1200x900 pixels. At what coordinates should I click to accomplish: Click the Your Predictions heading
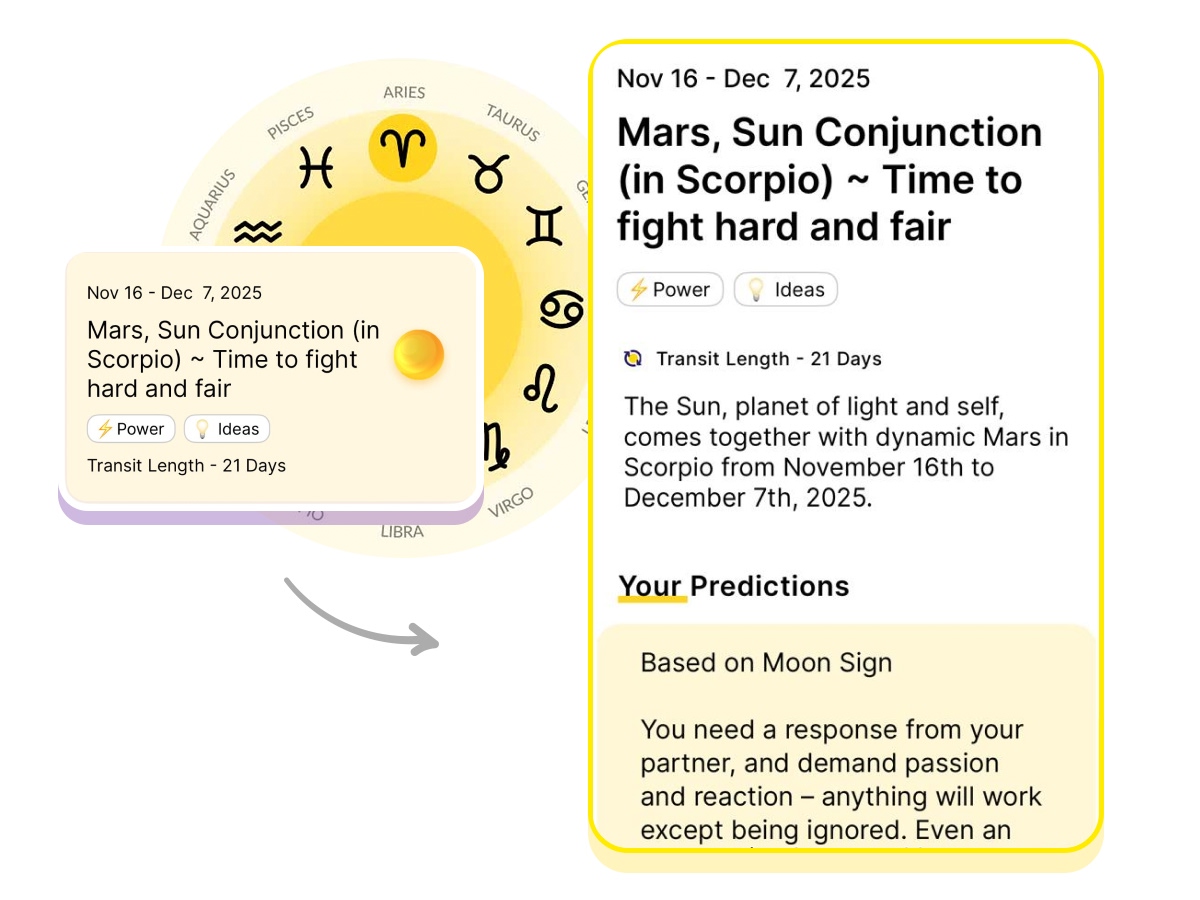click(733, 586)
